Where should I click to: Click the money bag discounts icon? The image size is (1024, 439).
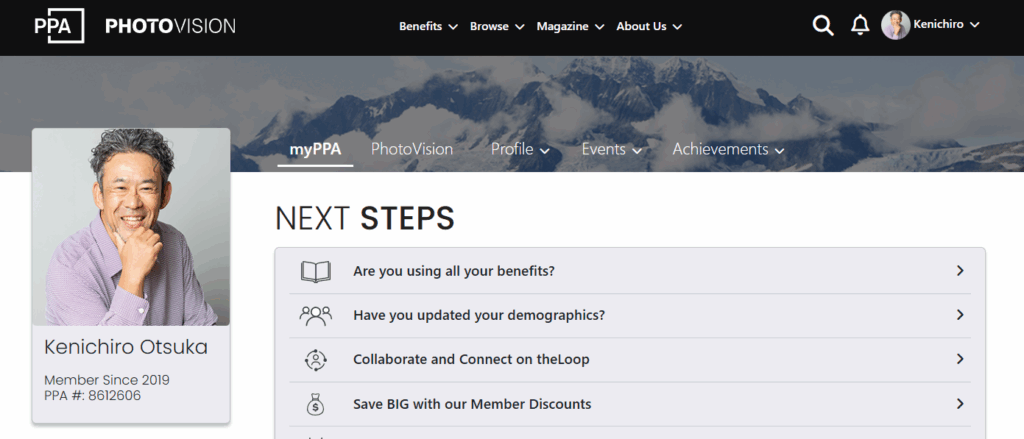pyautogui.click(x=315, y=404)
